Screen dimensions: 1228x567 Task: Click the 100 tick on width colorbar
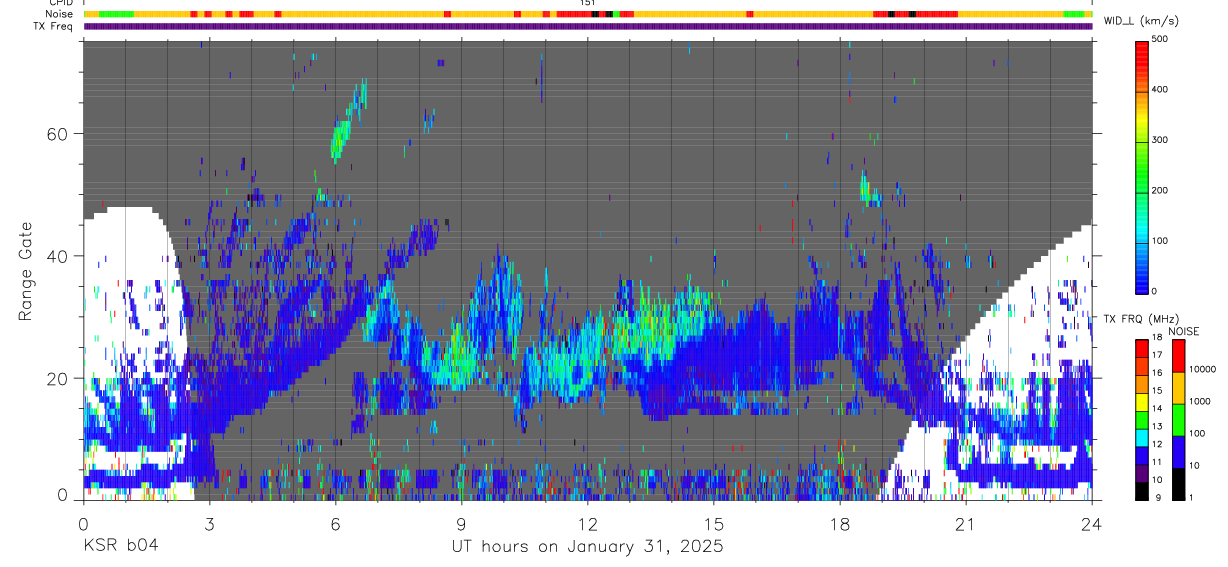[1160, 242]
